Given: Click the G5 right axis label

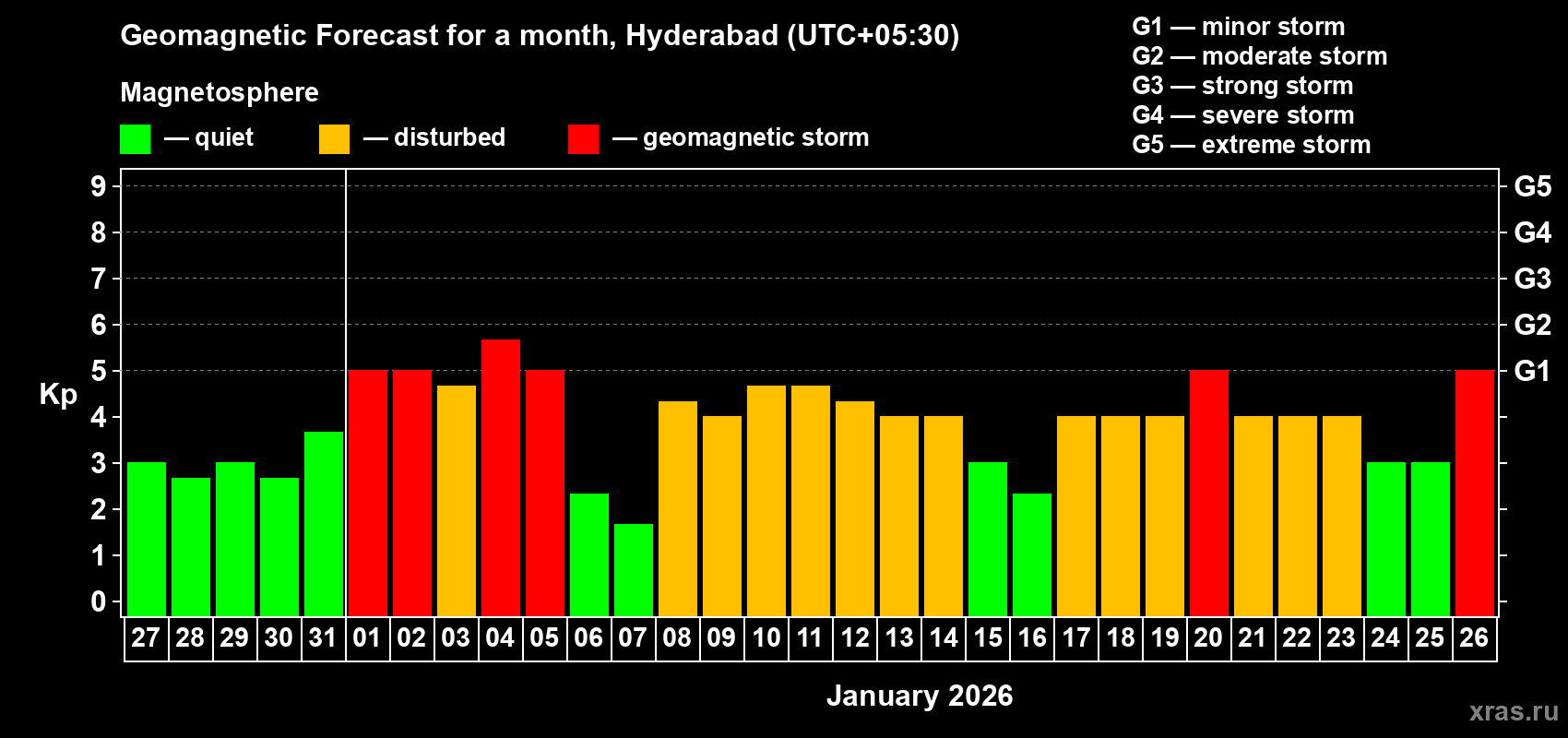Looking at the screenshot, I should pyautogui.click(x=1532, y=186).
